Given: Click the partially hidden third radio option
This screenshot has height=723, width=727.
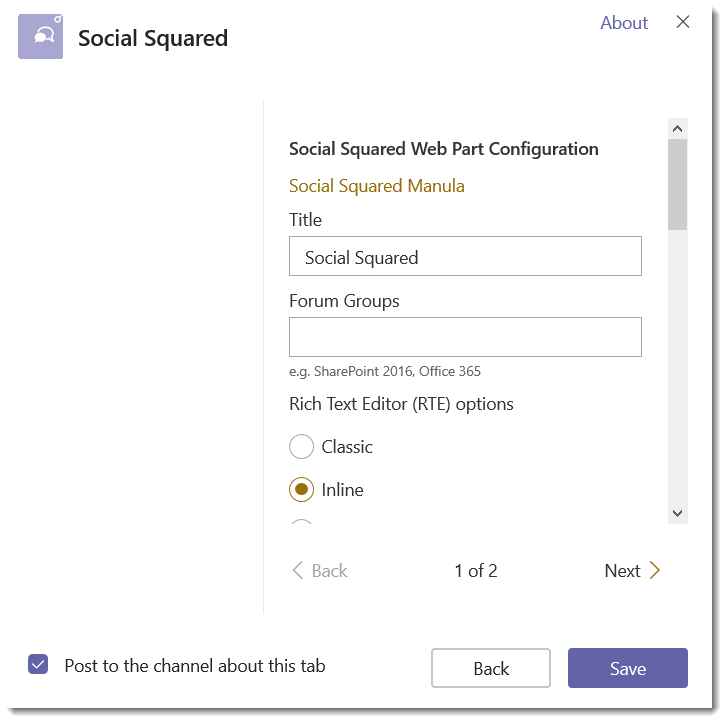Looking at the screenshot, I should 301,522.
